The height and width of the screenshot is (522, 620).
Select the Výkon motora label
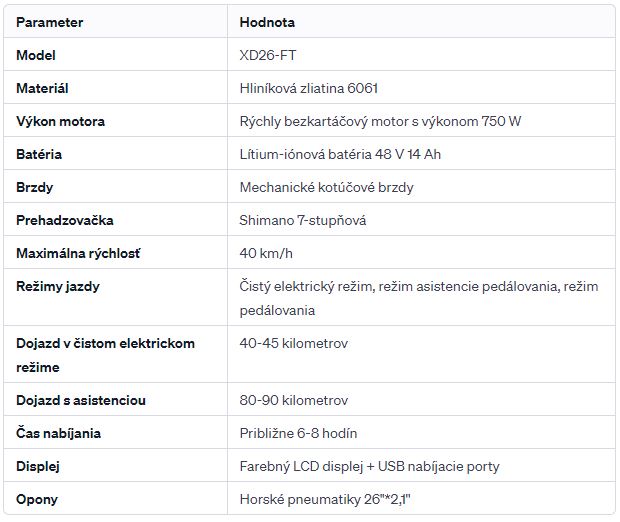click(60, 121)
